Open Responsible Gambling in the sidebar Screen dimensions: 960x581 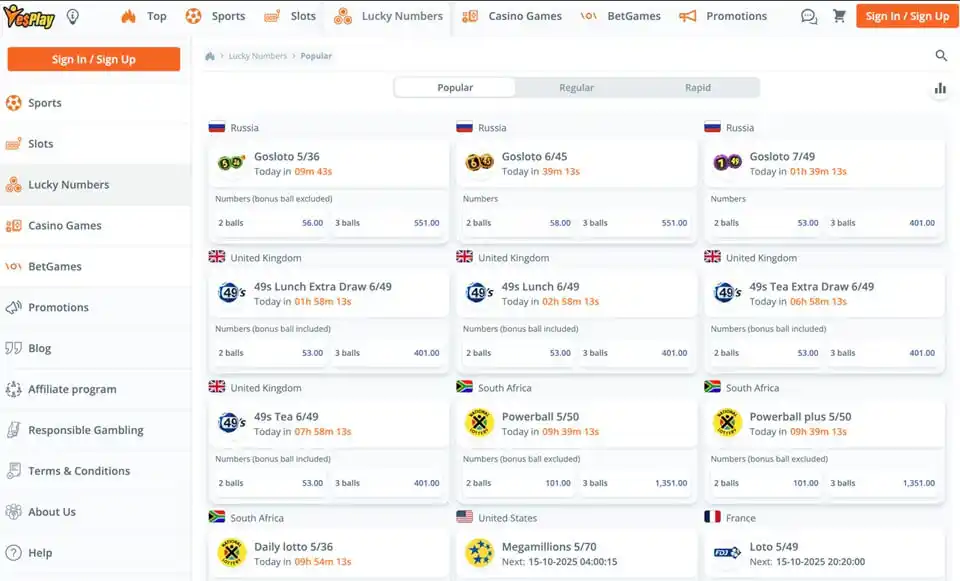[x=85, y=430]
